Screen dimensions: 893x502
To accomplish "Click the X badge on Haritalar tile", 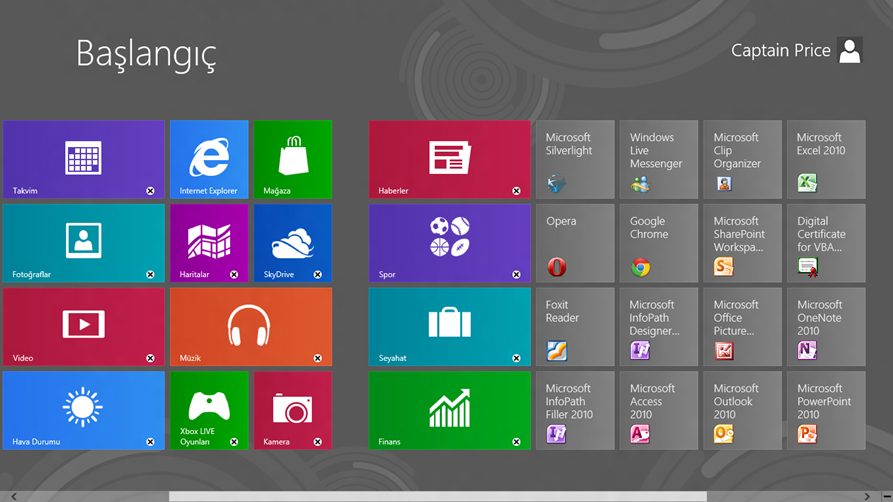I will 234,275.
